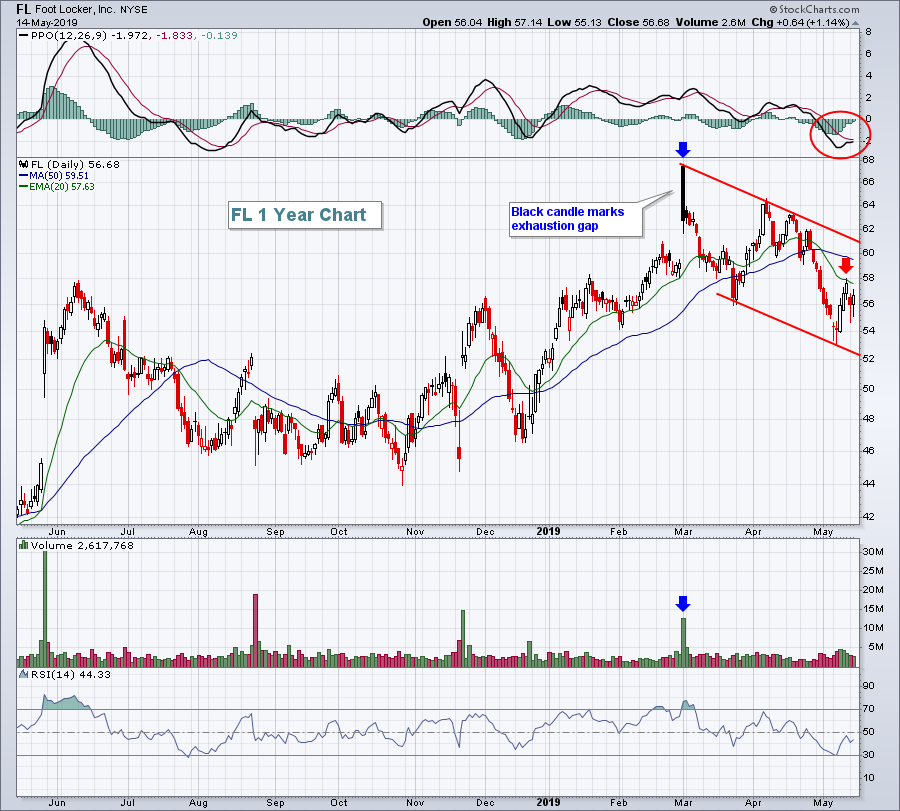Click the NYSE exchange label

point(134,10)
